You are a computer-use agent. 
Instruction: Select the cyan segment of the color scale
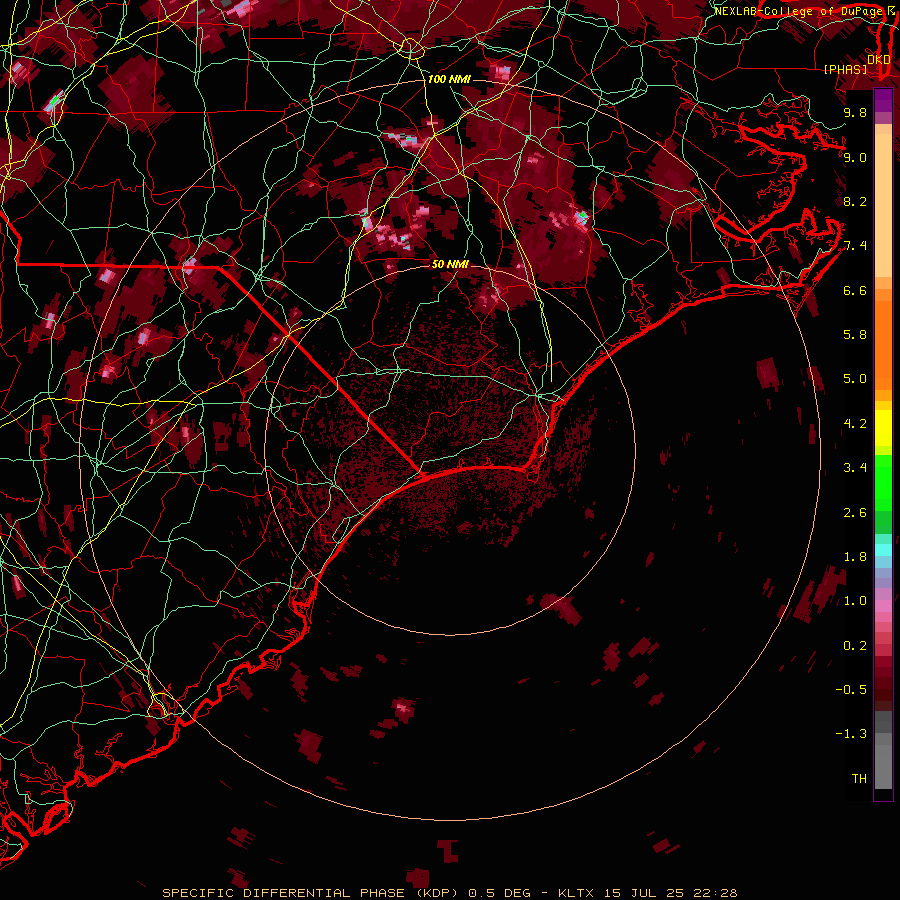coord(883,550)
